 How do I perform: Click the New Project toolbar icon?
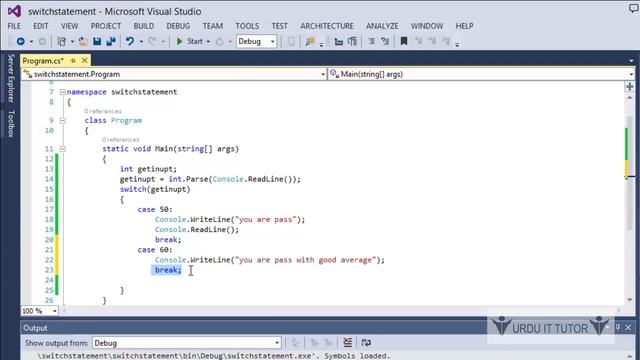coord(61,41)
